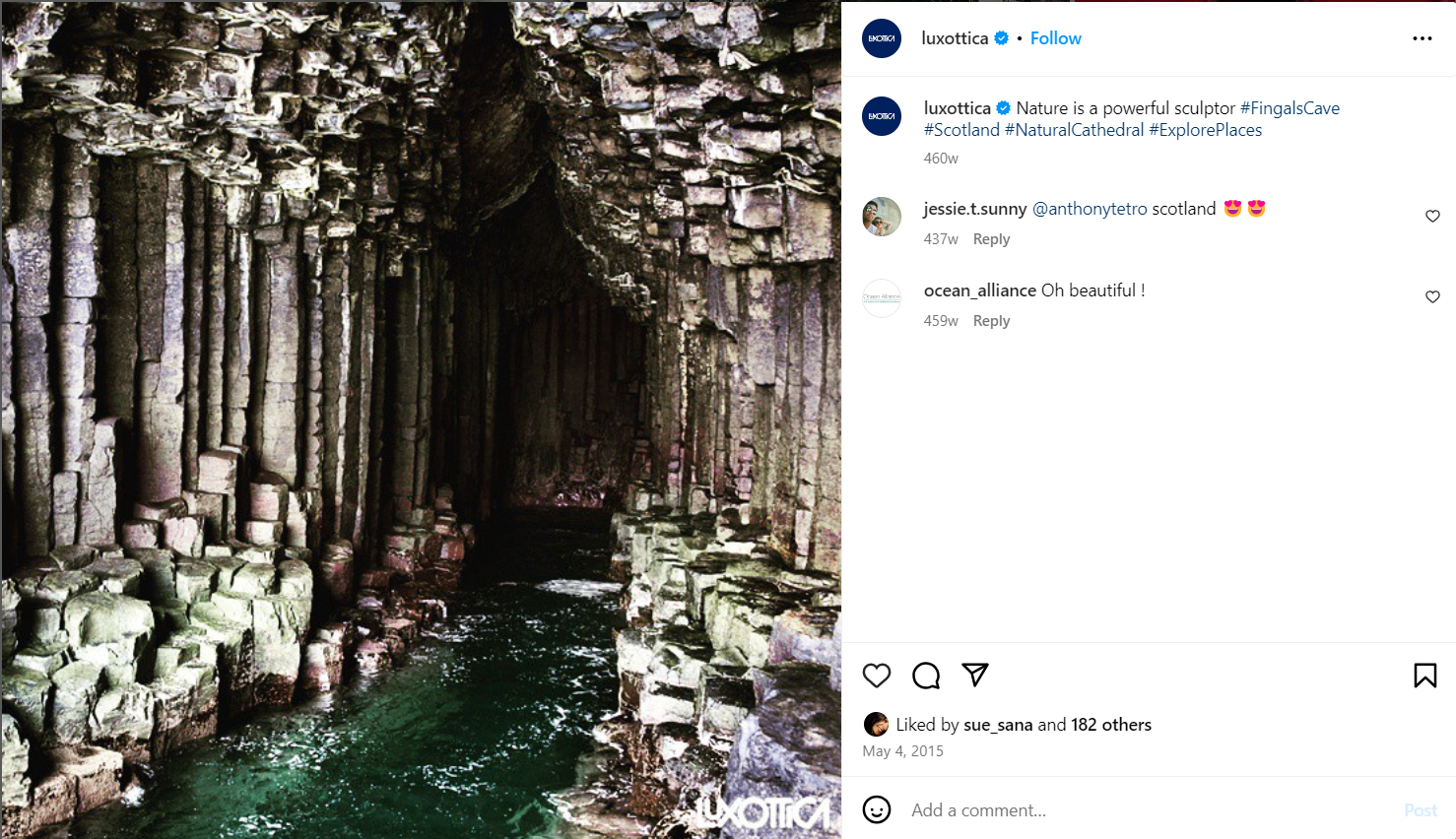This screenshot has width=1456, height=839.
Task: Open @anthonytetro mention
Action: pos(1090,209)
